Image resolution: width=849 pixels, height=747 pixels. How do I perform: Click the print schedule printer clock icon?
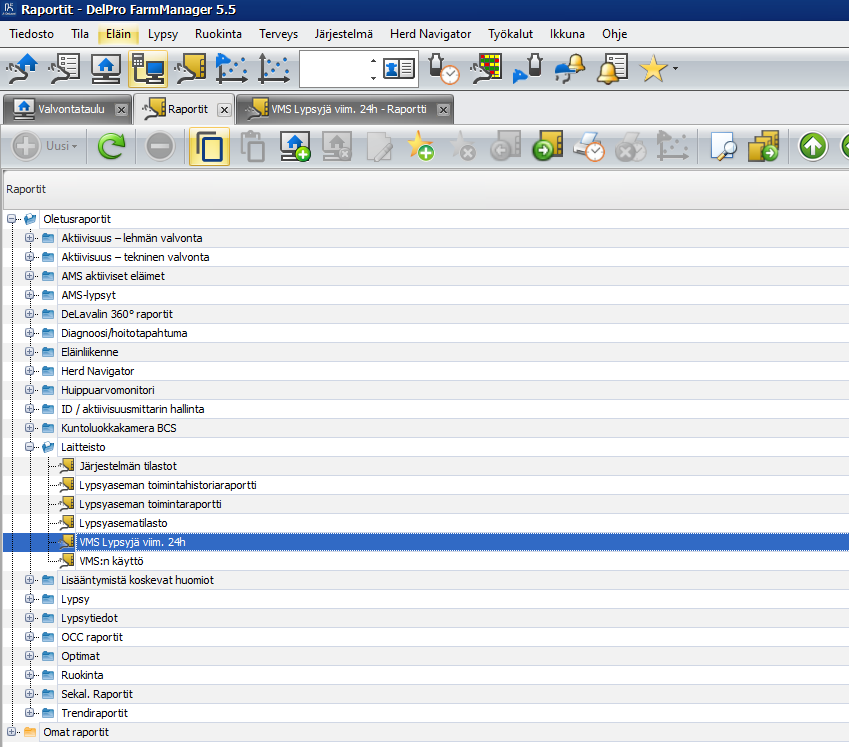coord(589,146)
